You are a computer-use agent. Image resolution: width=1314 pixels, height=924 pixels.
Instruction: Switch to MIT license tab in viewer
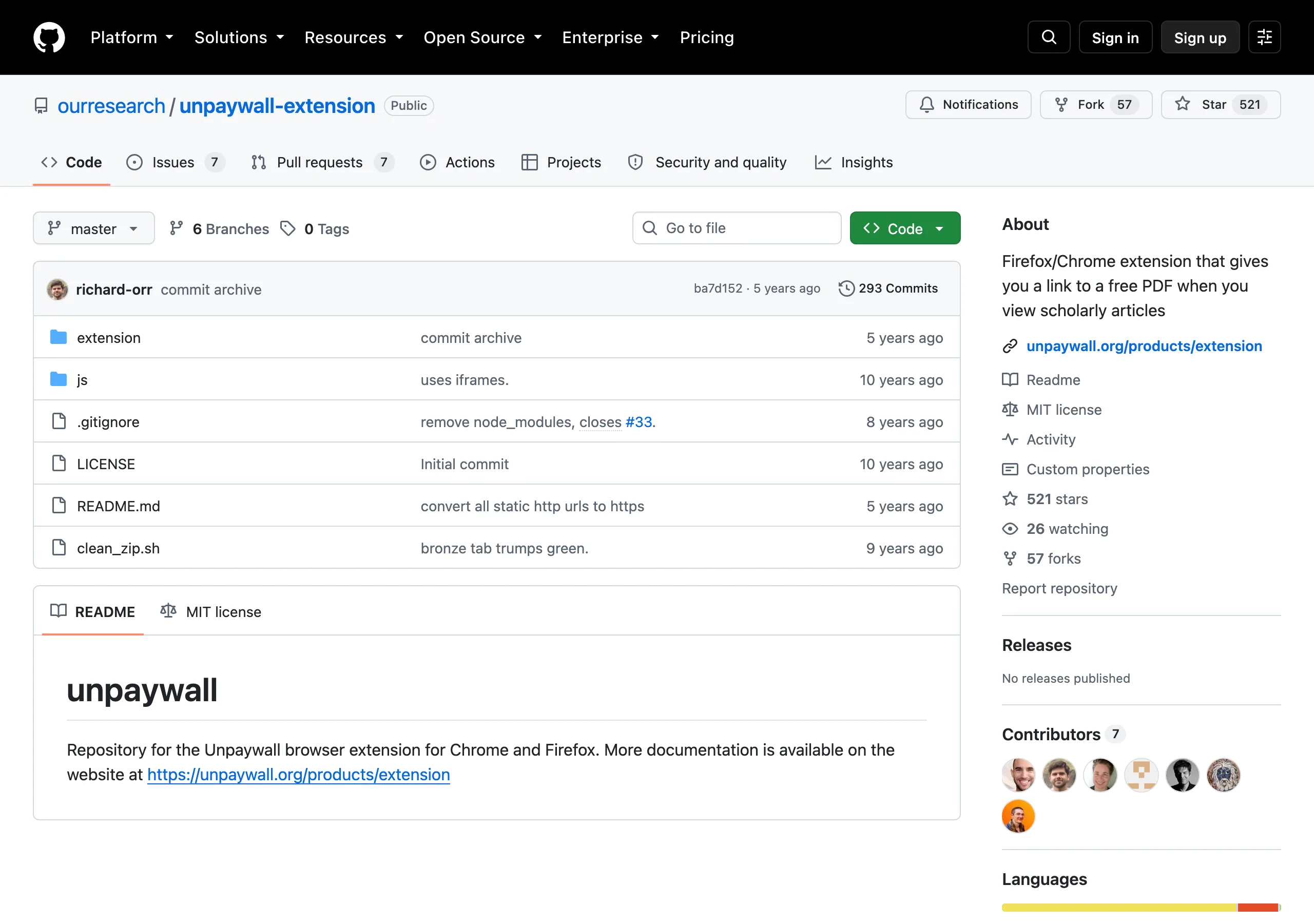coord(210,611)
